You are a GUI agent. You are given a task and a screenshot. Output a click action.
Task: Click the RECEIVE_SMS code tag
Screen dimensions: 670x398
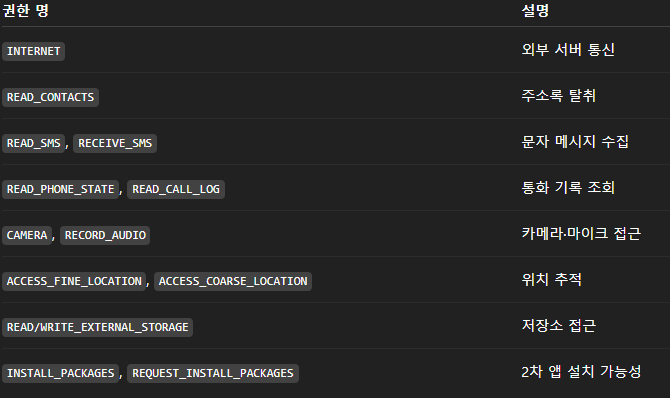click(115, 143)
